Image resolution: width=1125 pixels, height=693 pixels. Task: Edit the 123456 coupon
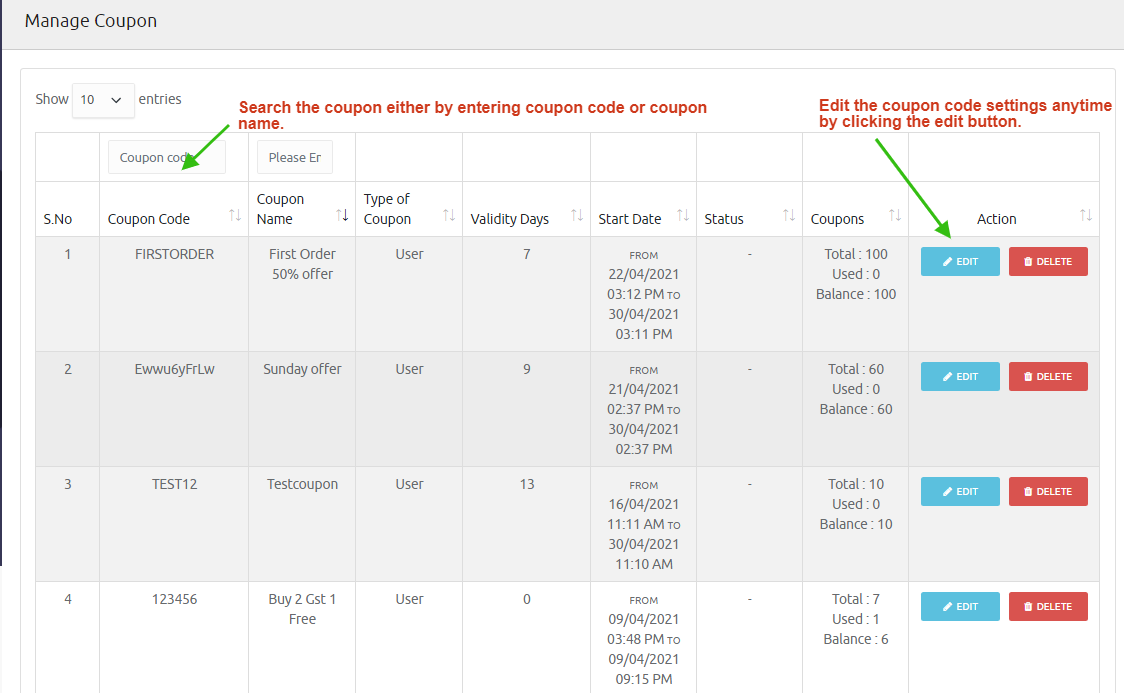[x=960, y=607]
